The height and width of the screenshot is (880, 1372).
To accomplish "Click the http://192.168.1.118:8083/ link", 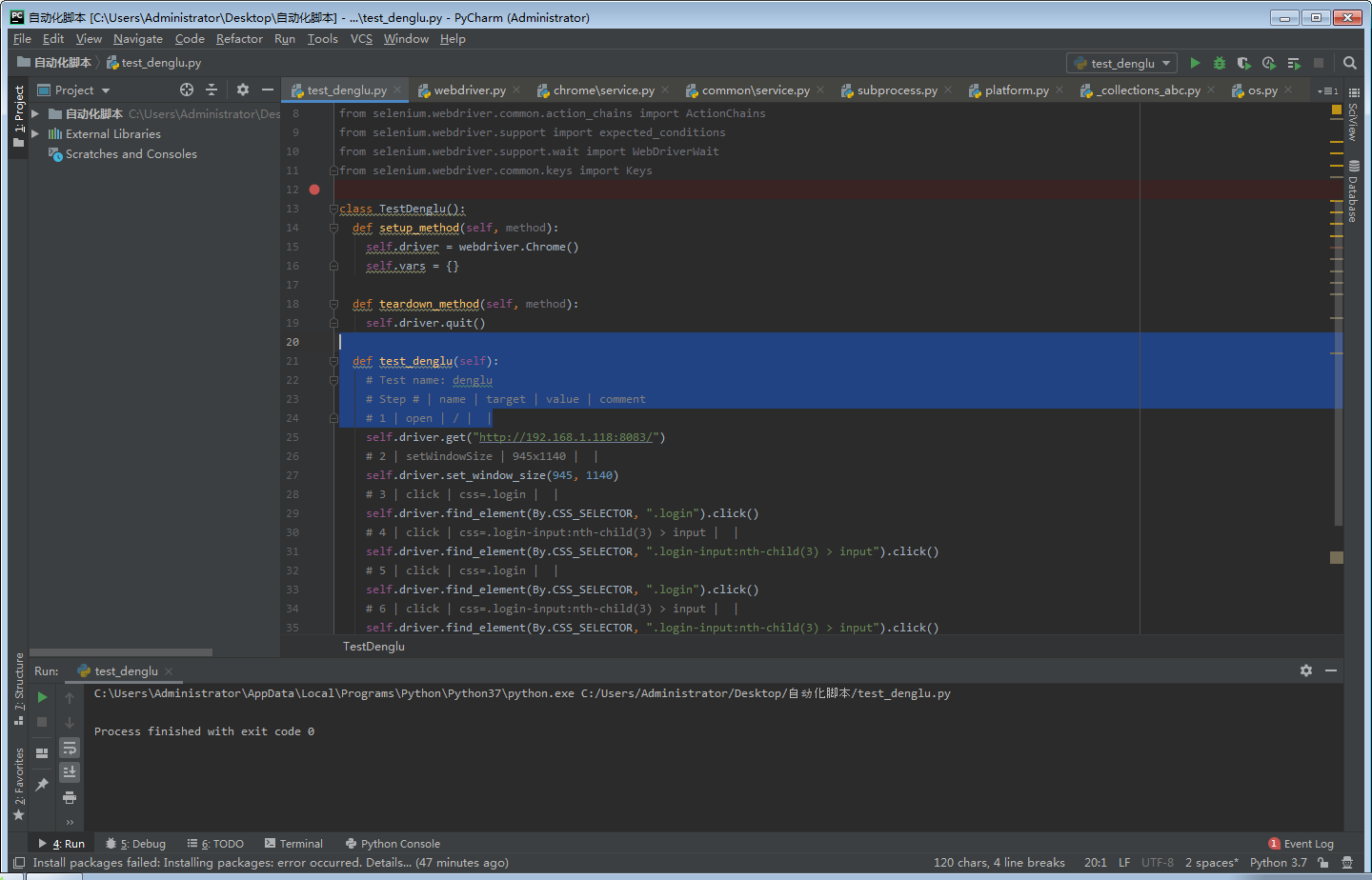I will (566, 437).
